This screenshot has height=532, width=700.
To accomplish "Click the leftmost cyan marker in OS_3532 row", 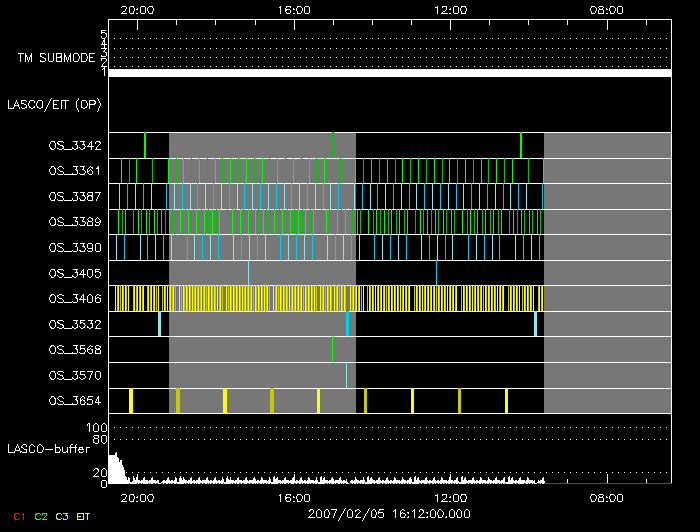I will [x=159, y=324].
